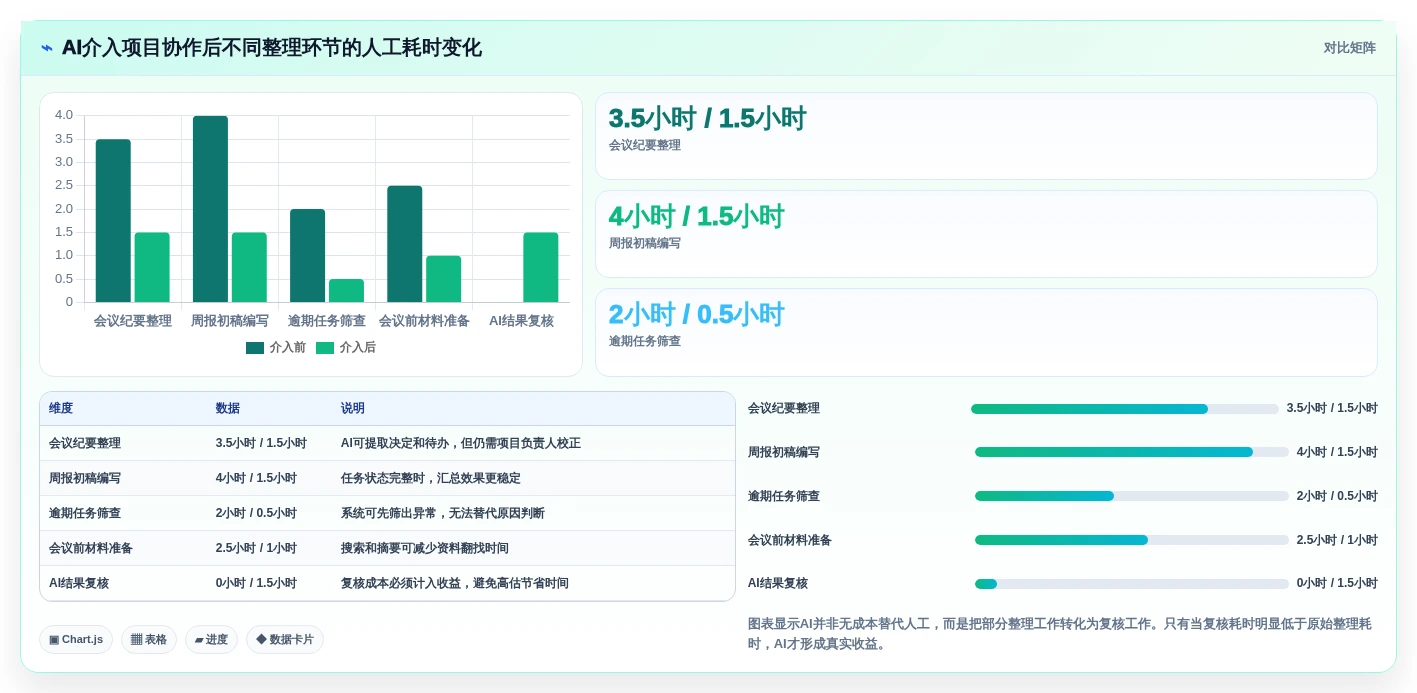Screen dimensions: 1417x693
Task: Click the tall 介入前 bar for 周报初稿编写
Action: click(210, 209)
